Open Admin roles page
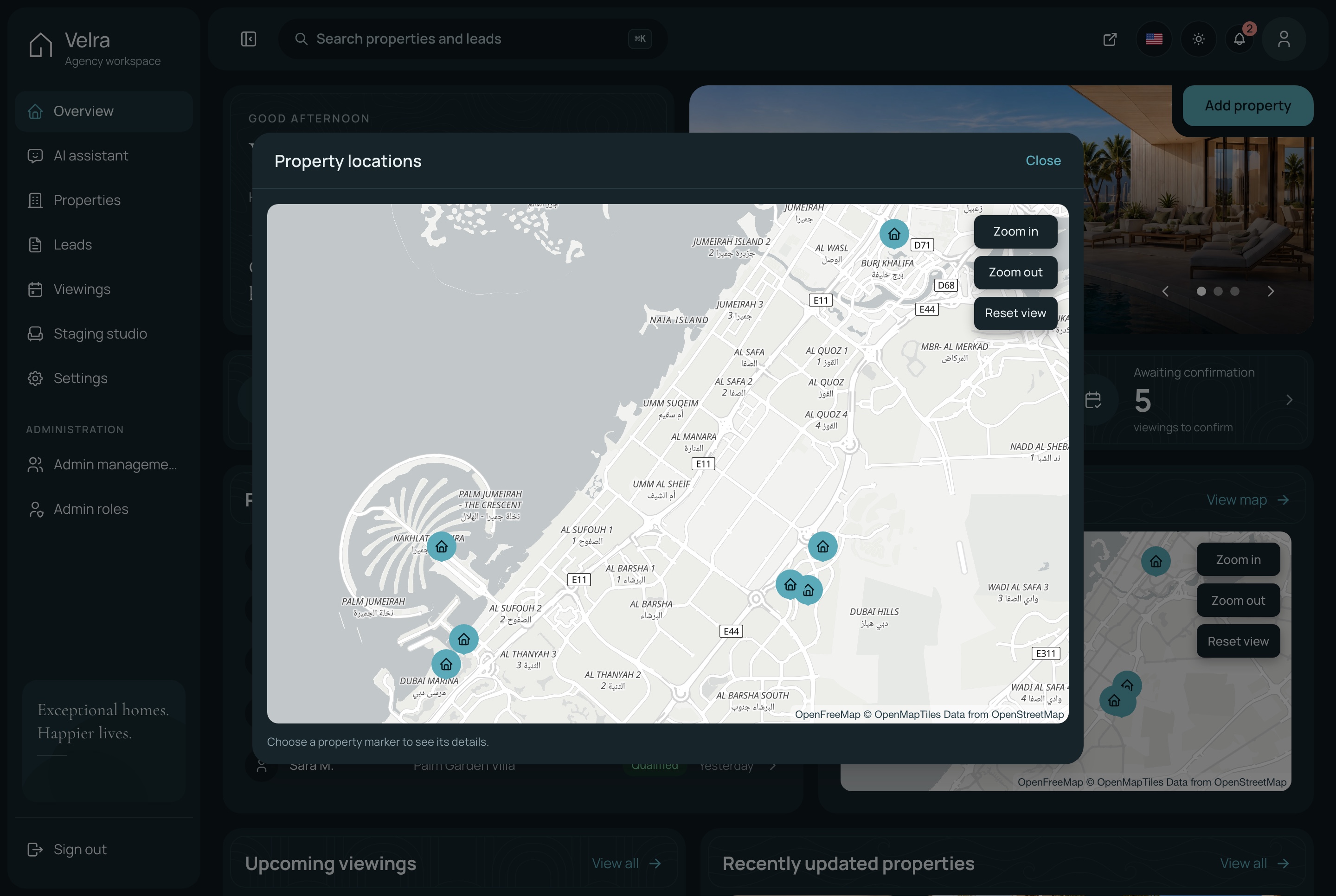This screenshot has height=896, width=1336. click(x=104, y=509)
